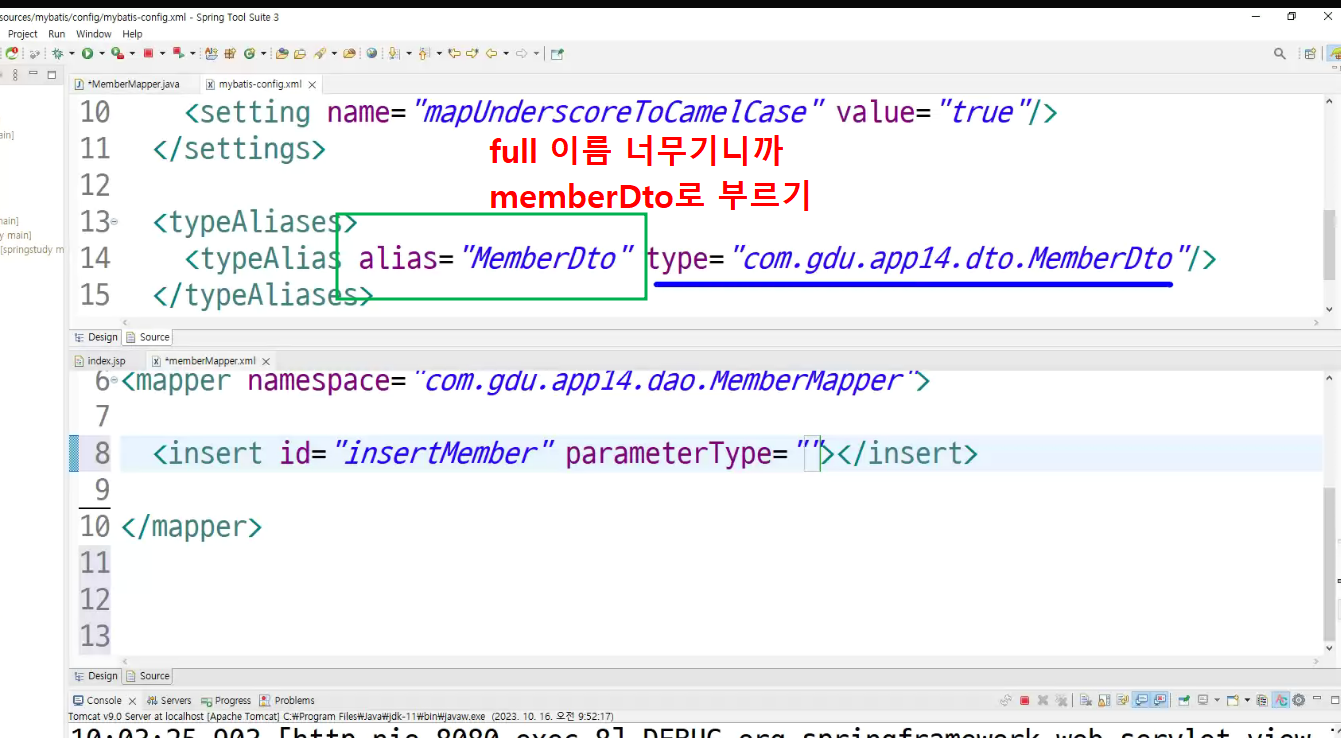Open Display Selected Console dropdown
This screenshot has width=1341, height=738.
point(1217,700)
